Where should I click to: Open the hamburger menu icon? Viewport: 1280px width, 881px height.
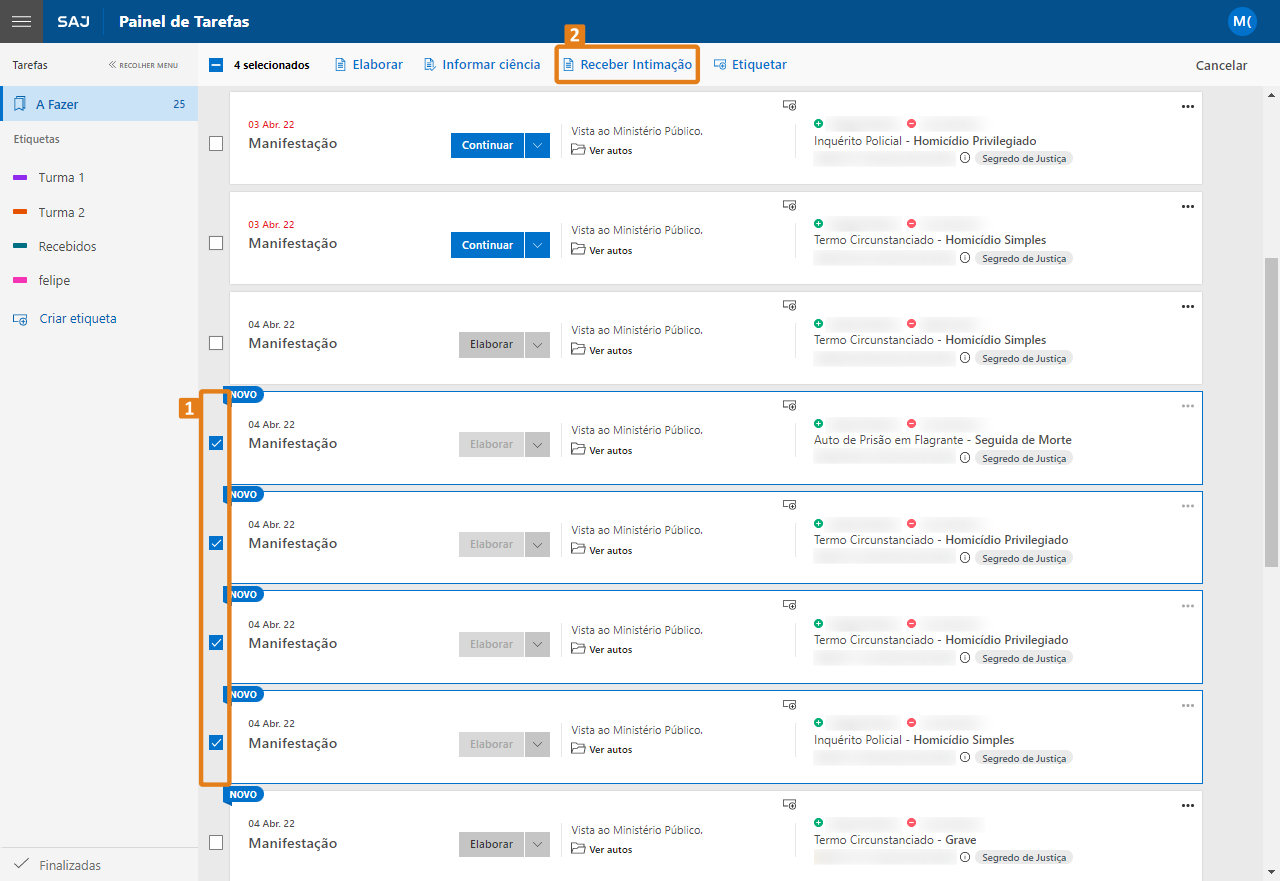[21, 21]
